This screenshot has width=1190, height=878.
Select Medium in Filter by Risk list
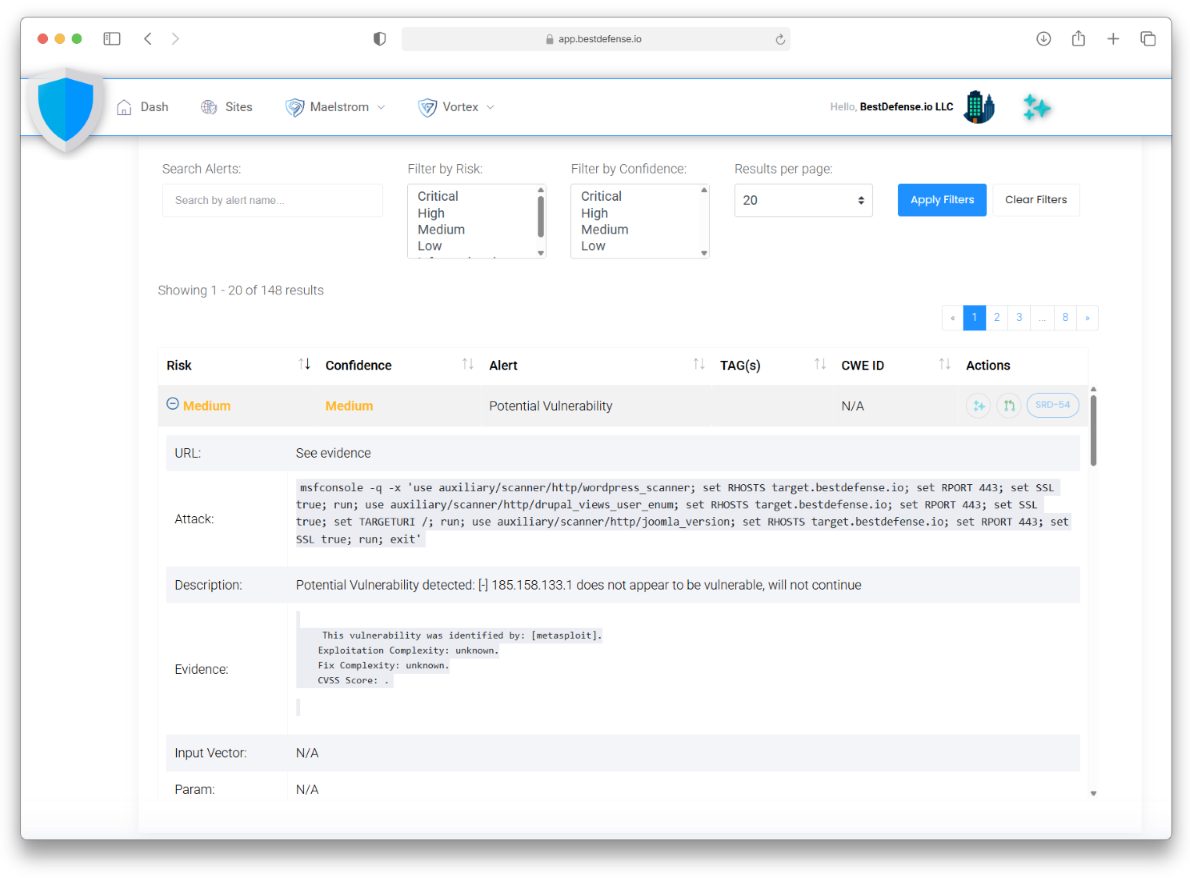[441, 230]
